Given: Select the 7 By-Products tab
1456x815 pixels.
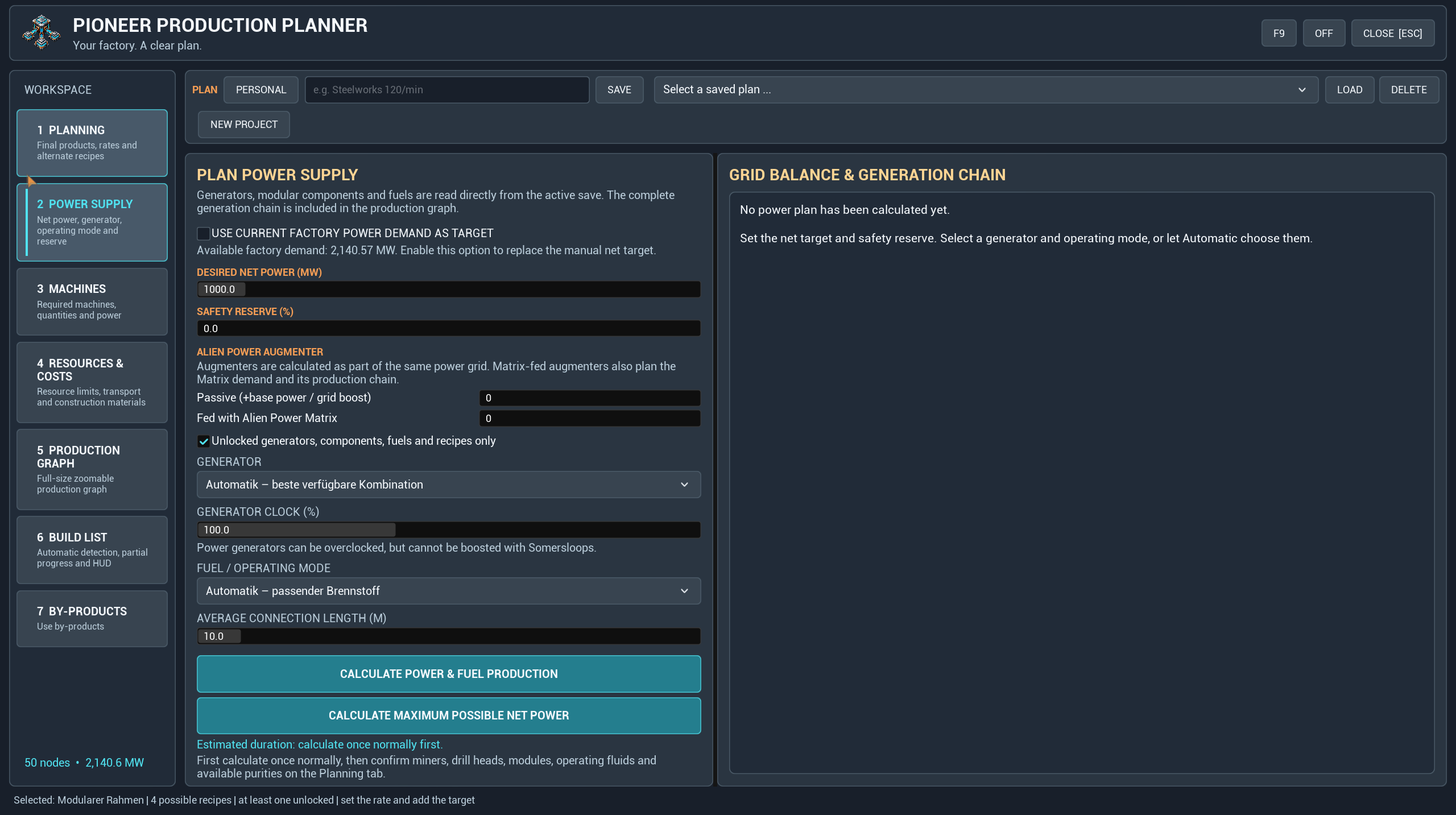Looking at the screenshot, I should pyautogui.click(x=92, y=619).
